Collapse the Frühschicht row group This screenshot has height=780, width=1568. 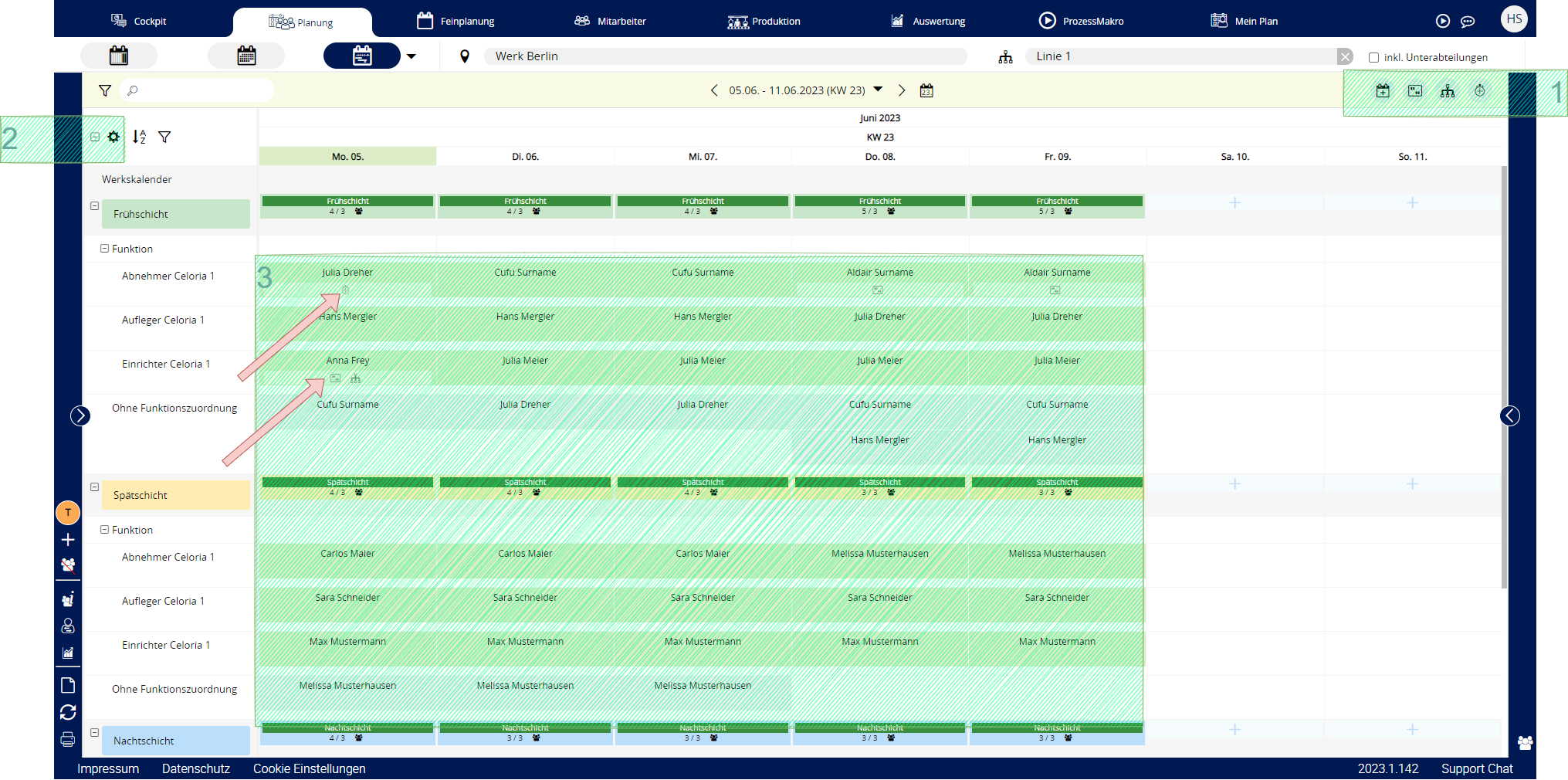[x=95, y=206]
